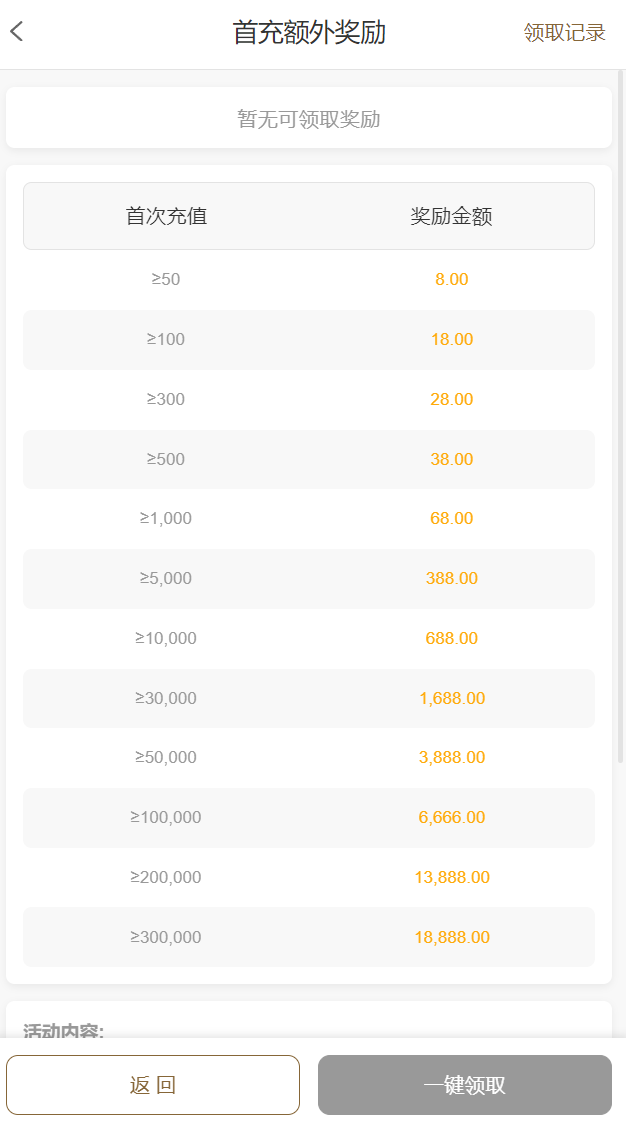Tap the 68.00 reward amount
Screen dimensions: 626x1130
452,518
